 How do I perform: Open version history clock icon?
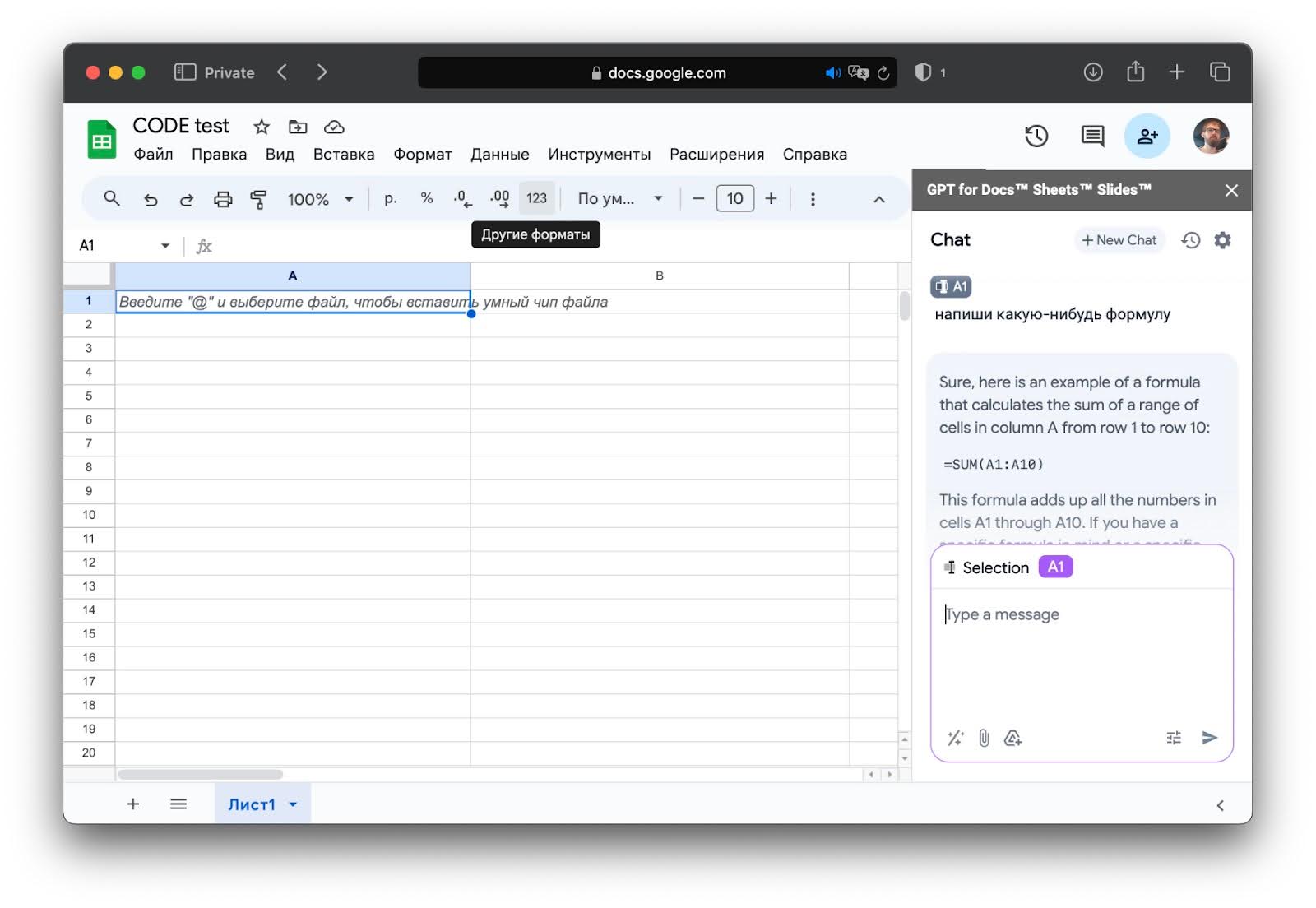(1036, 136)
